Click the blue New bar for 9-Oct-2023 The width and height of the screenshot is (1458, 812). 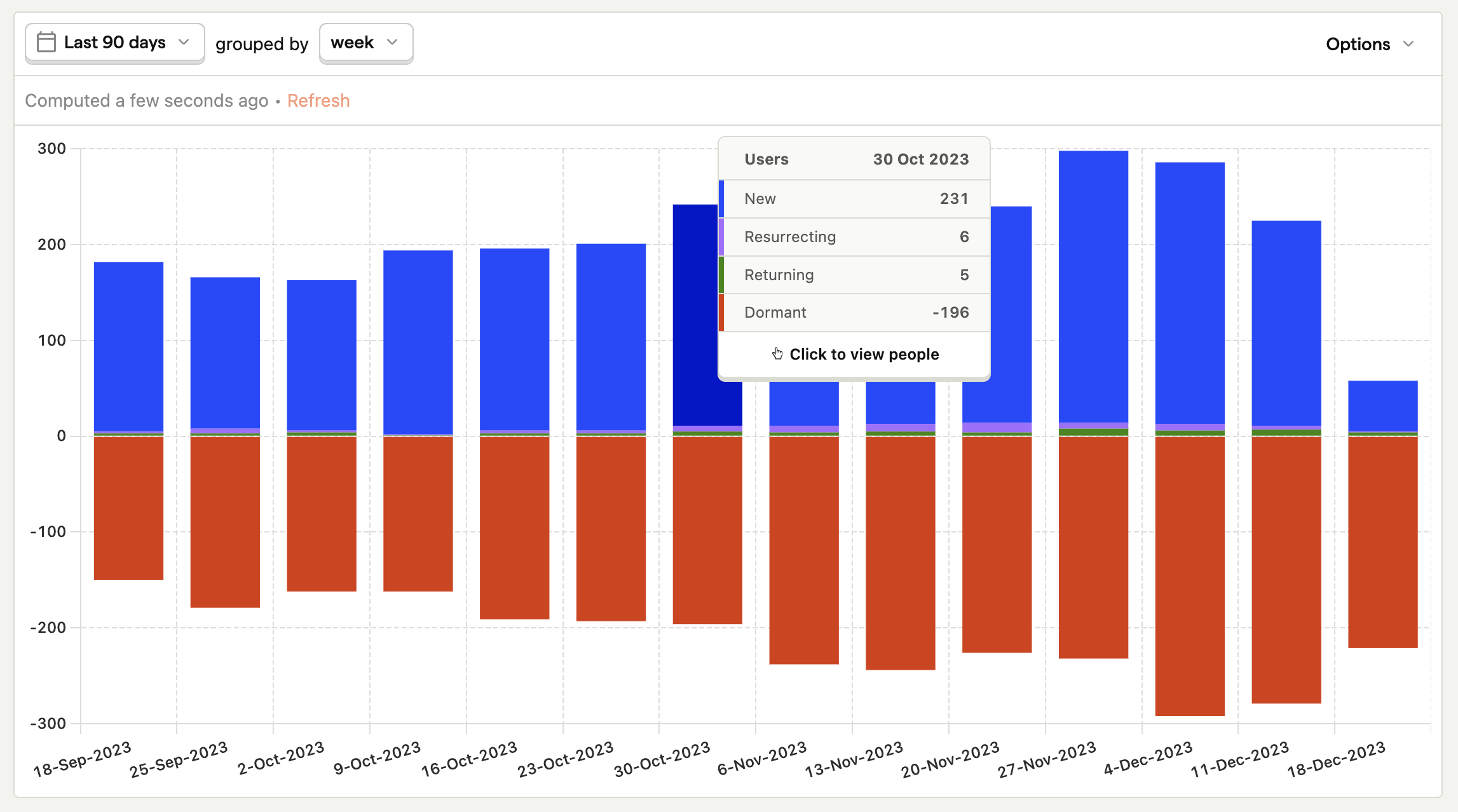coord(418,342)
